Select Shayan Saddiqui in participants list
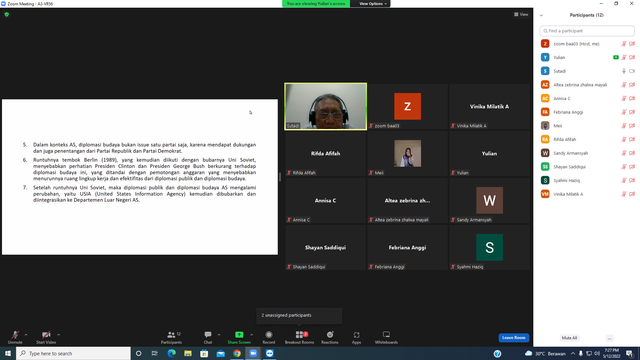 click(x=587, y=167)
